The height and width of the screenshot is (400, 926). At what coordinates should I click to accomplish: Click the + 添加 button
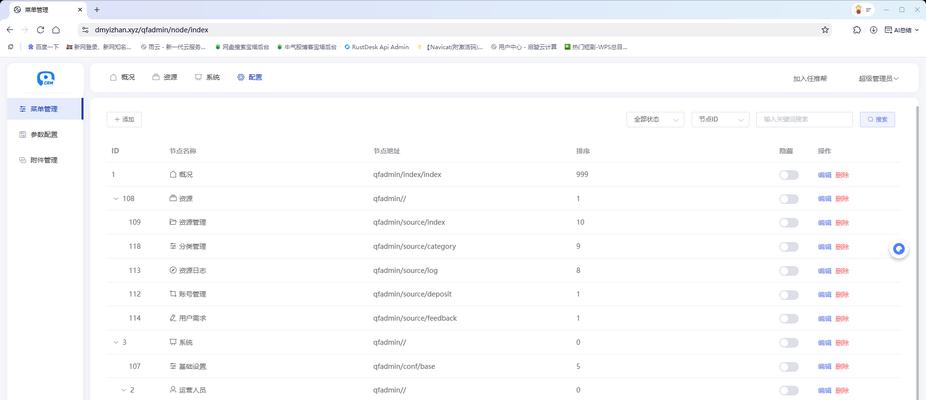coord(124,119)
